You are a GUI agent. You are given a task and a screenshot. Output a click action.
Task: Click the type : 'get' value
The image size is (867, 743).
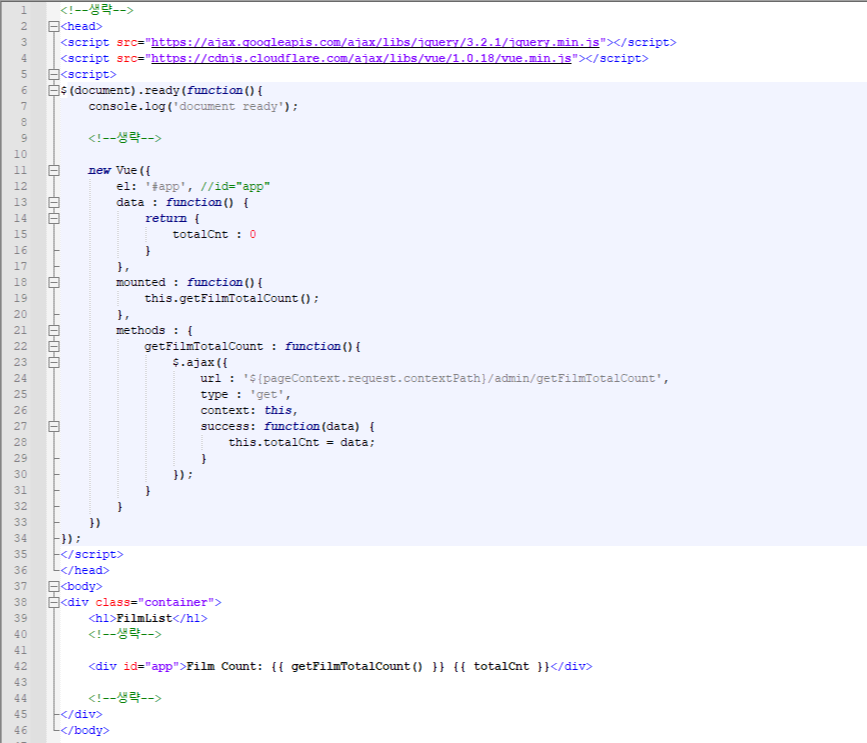pyautogui.click(x=245, y=394)
